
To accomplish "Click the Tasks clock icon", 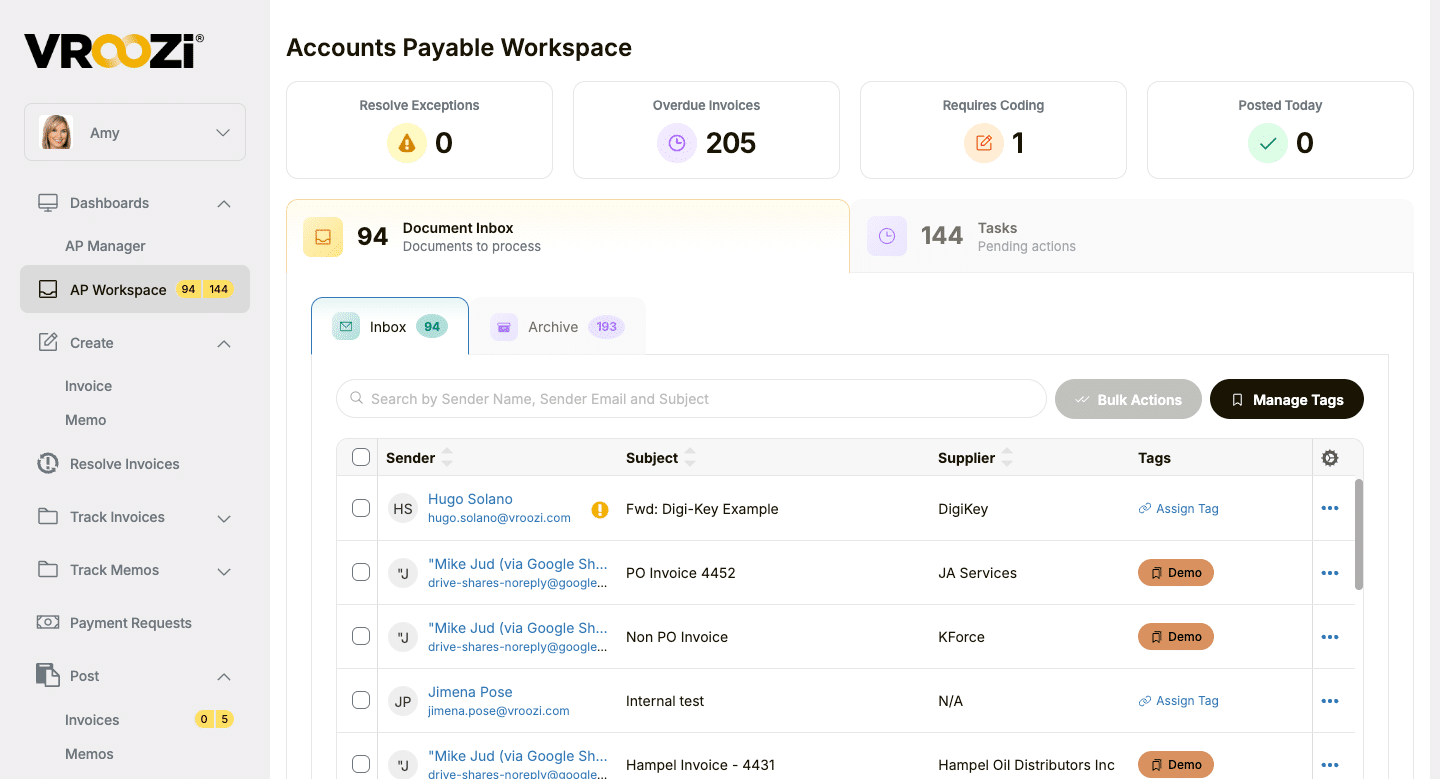I will (x=887, y=236).
